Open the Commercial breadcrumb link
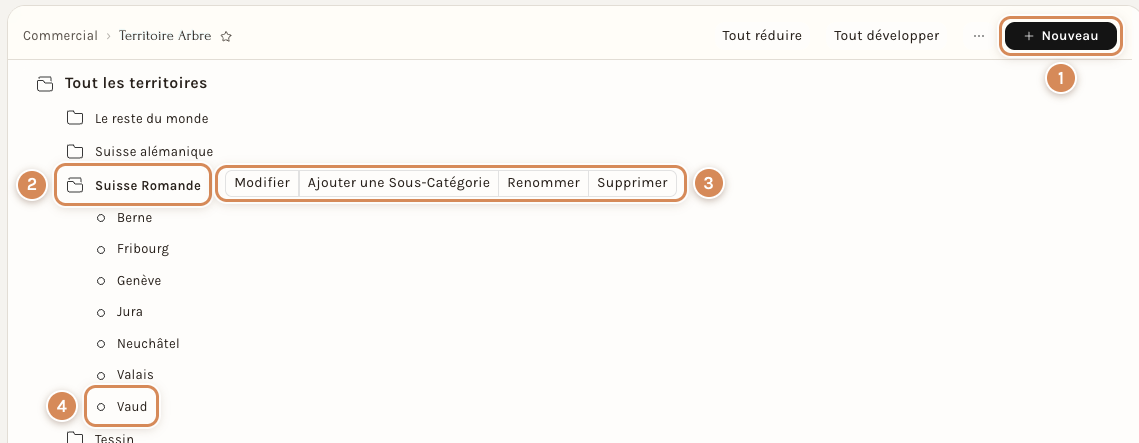 tap(60, 36)
